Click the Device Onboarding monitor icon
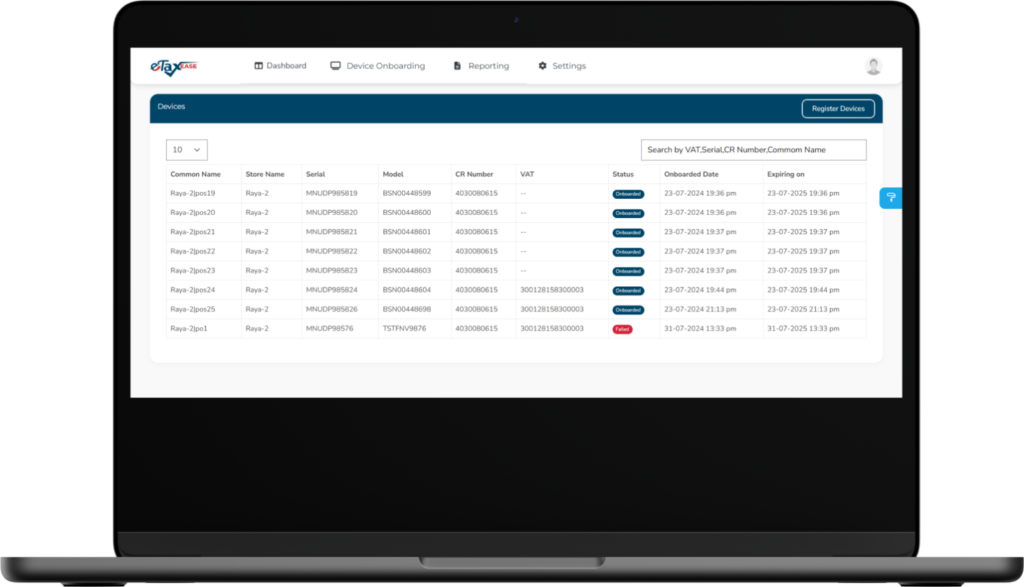This screenshot has height=587, width=1024. [336, 66]
